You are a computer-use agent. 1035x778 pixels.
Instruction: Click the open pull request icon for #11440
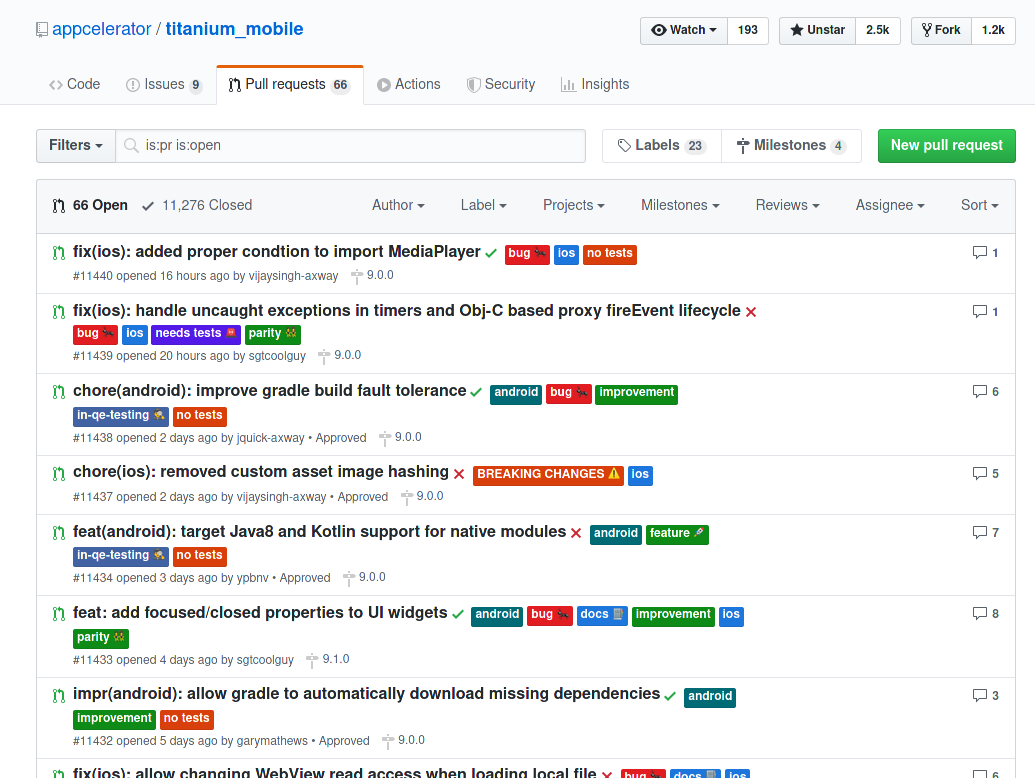pyautogui.click(x=59, y=253)
